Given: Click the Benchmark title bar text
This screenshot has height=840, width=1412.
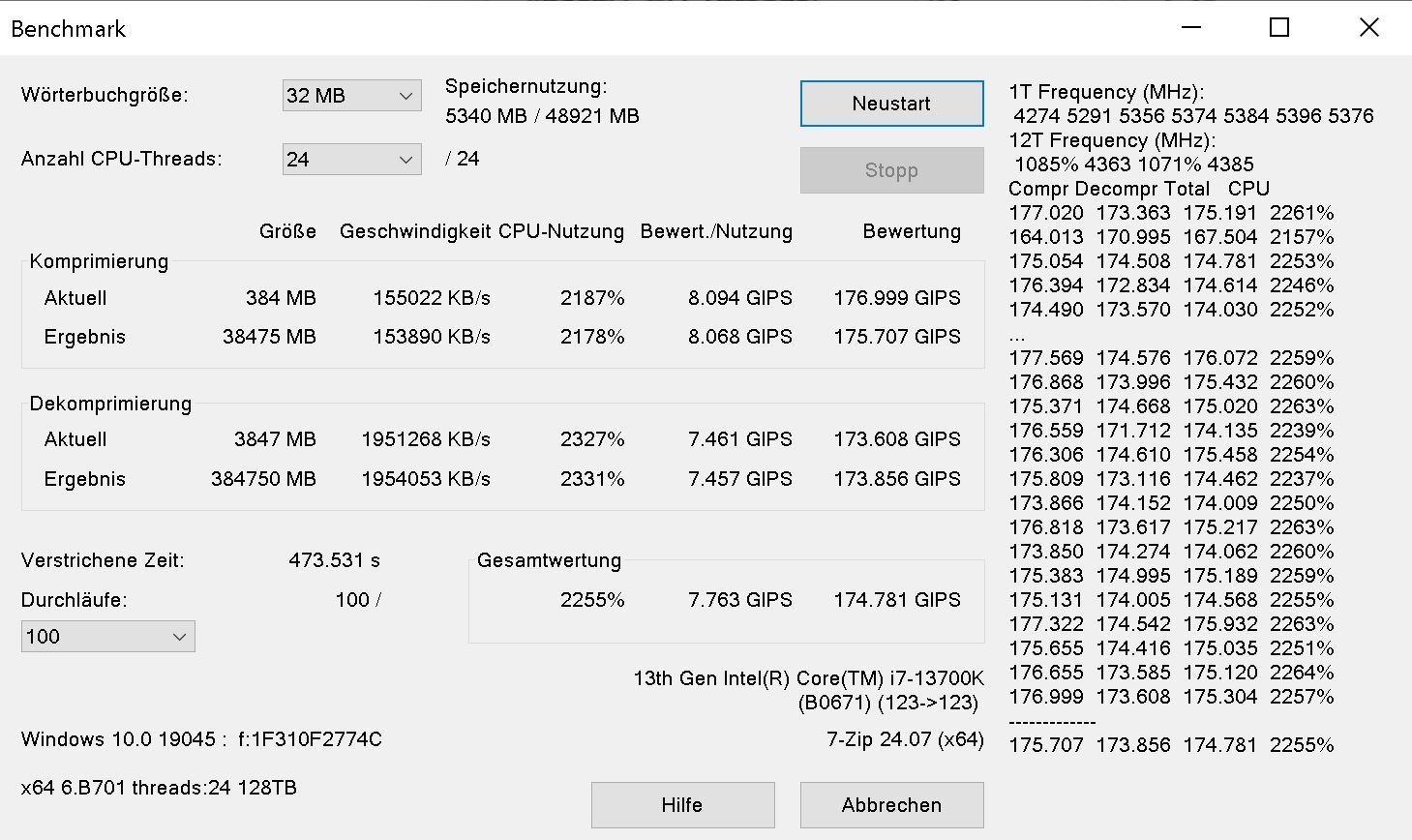Looking at the screenshot, I should click(x=69, y=29).
